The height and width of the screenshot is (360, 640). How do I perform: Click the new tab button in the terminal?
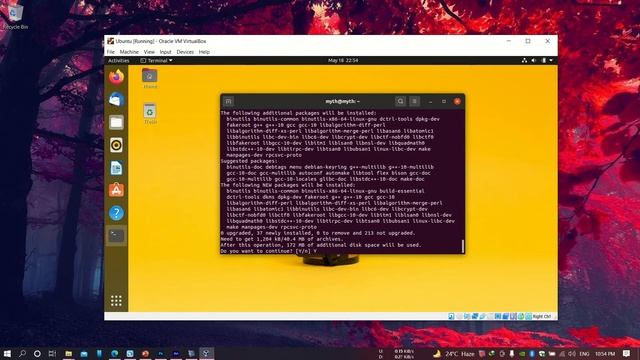coord(228,101)
